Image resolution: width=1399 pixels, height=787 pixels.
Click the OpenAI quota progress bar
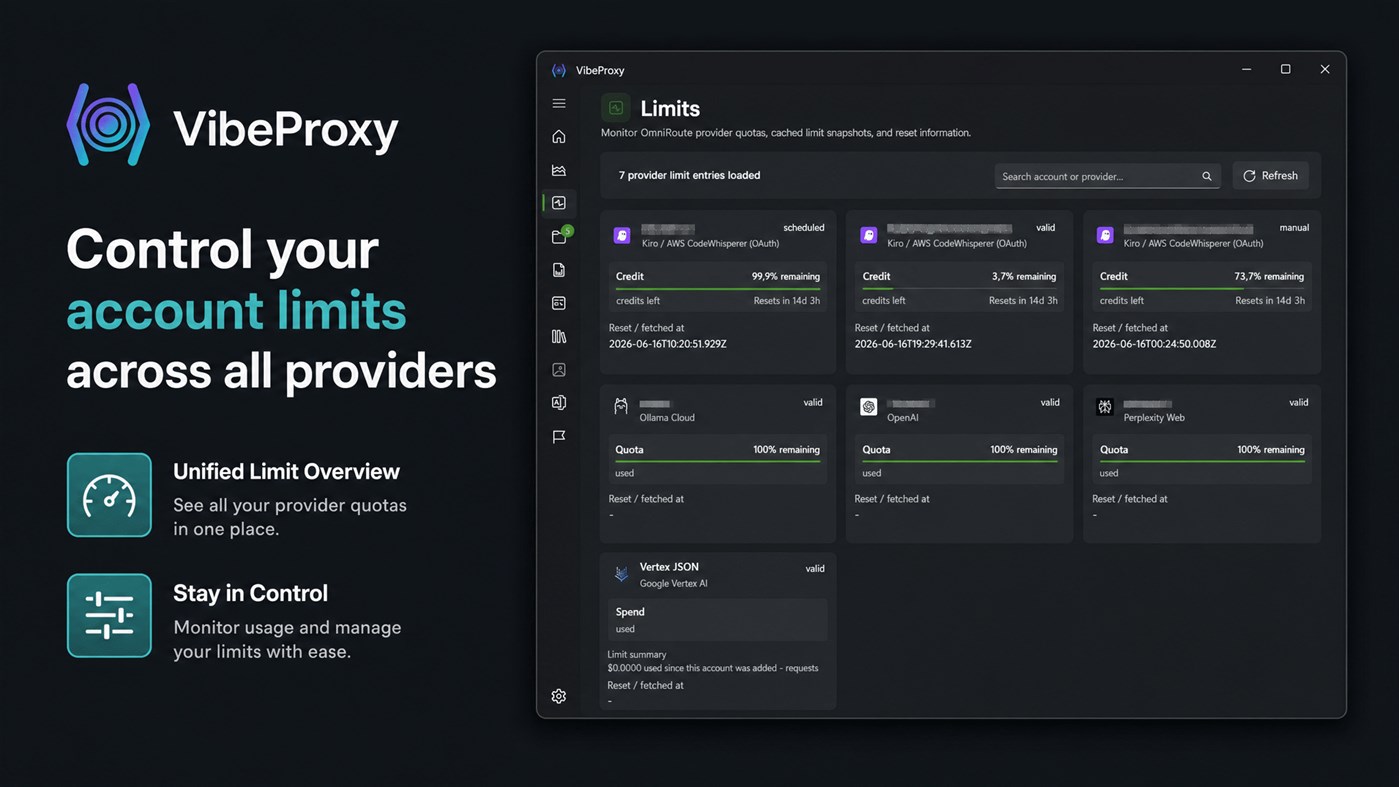click(x=959, y=462)
